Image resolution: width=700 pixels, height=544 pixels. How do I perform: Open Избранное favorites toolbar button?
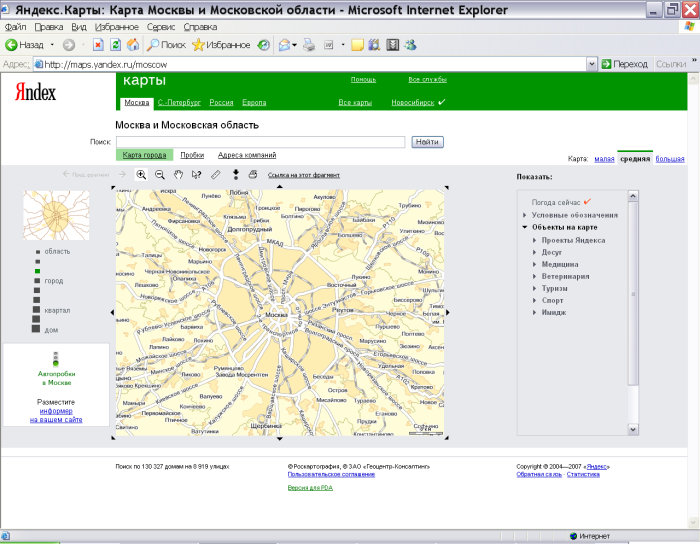click(221, 45)
